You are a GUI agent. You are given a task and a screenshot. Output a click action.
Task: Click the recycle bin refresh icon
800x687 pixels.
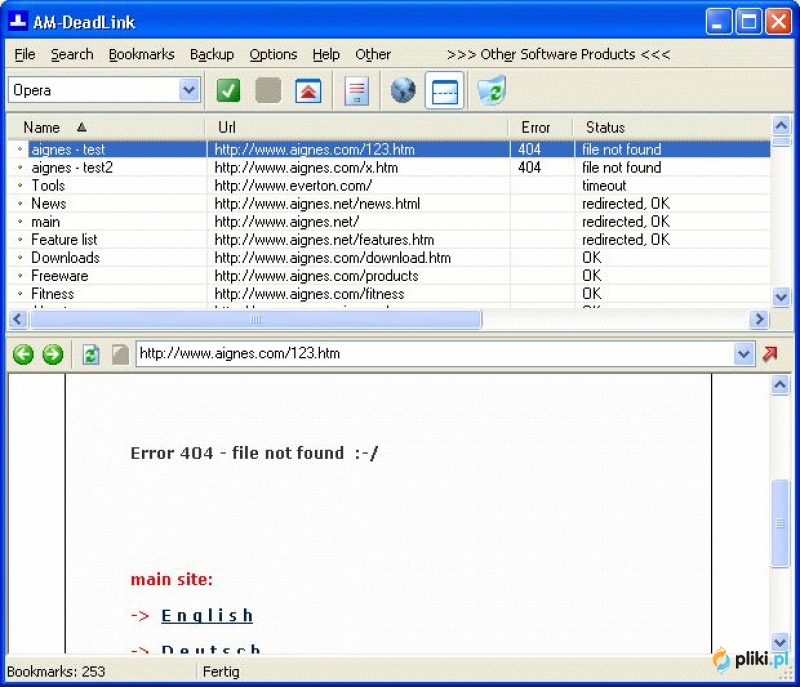click(x=491, y=90)
